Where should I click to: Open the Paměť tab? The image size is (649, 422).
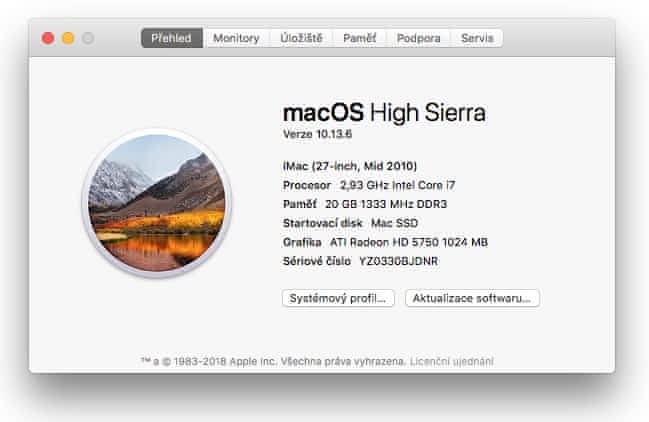(x=360, y=38)
